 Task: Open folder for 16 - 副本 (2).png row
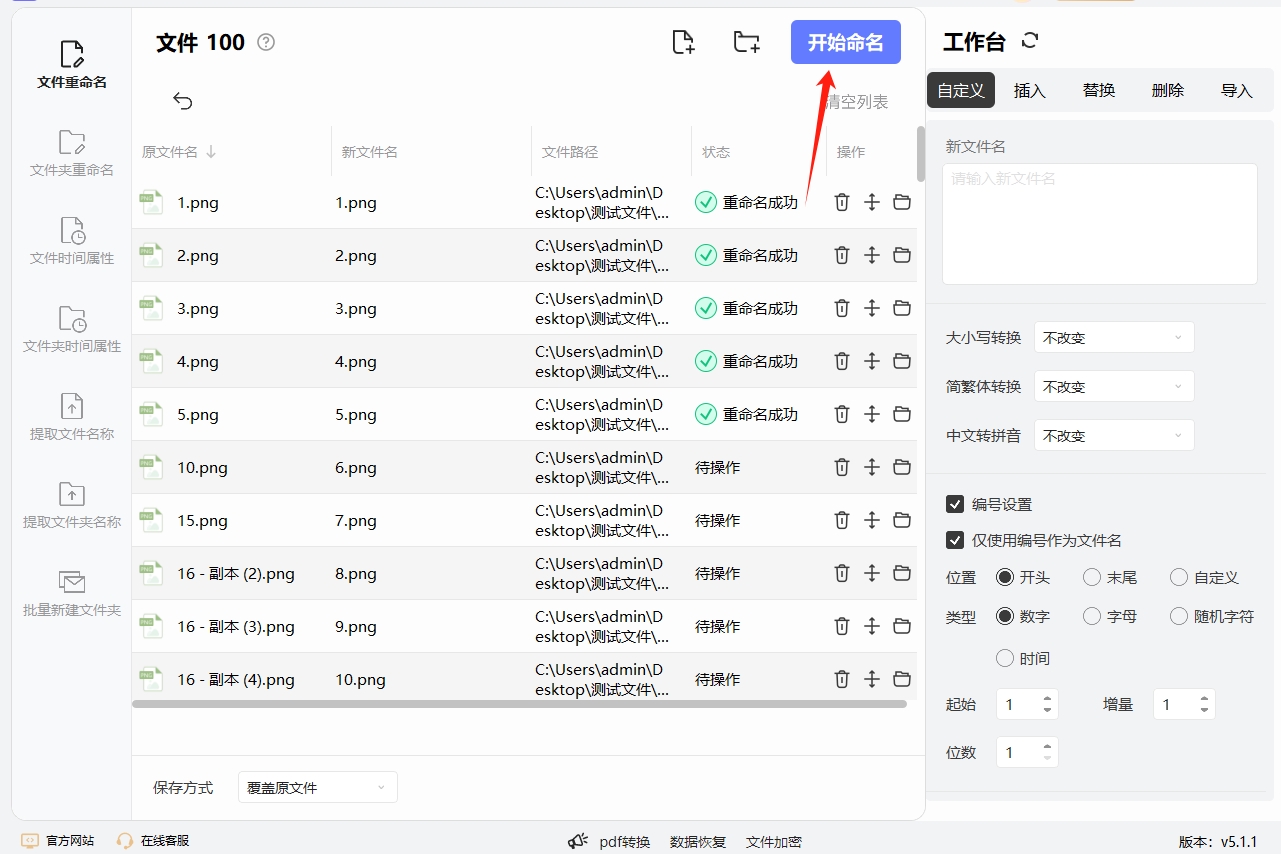(902, 573)
